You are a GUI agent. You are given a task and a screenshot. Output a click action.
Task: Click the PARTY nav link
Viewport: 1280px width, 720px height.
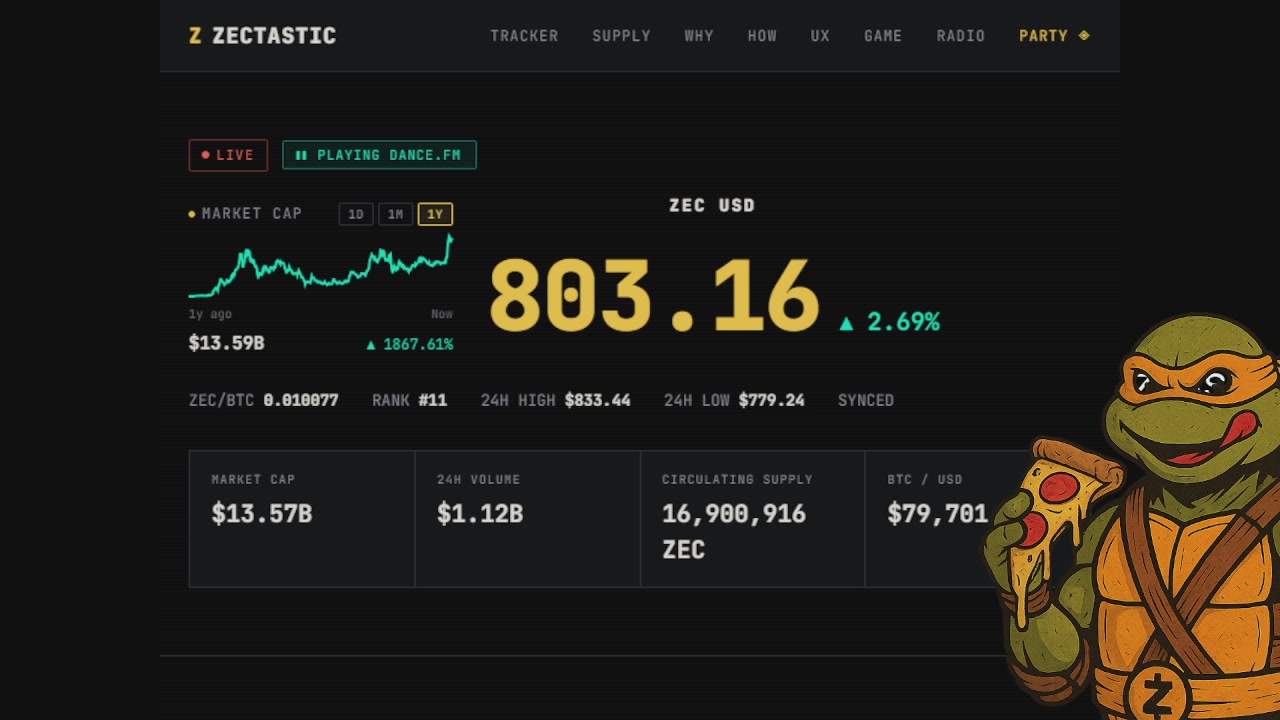[1054, 36]
